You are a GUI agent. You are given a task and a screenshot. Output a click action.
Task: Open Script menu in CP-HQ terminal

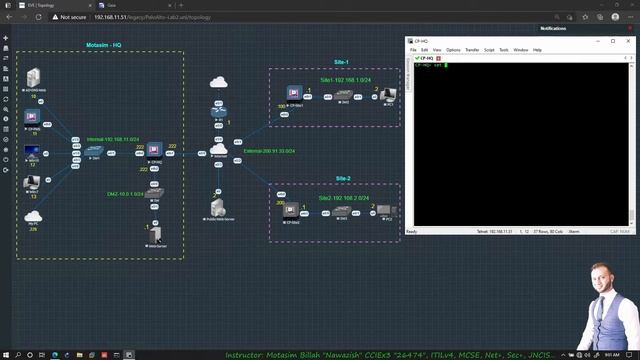coord(489,50)
